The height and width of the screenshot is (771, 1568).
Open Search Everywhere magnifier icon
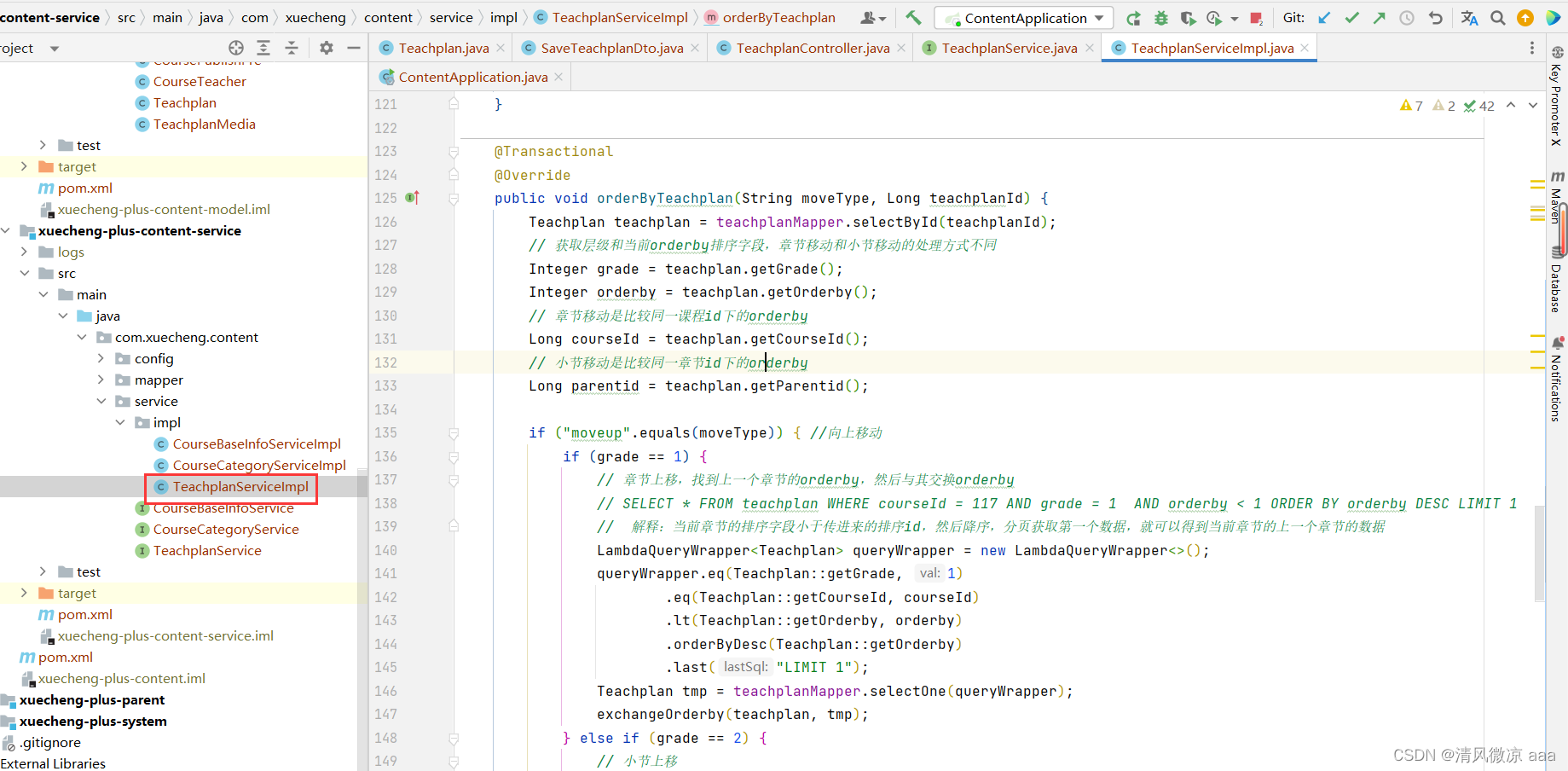pyautogui.click(x=1498, y=18)
